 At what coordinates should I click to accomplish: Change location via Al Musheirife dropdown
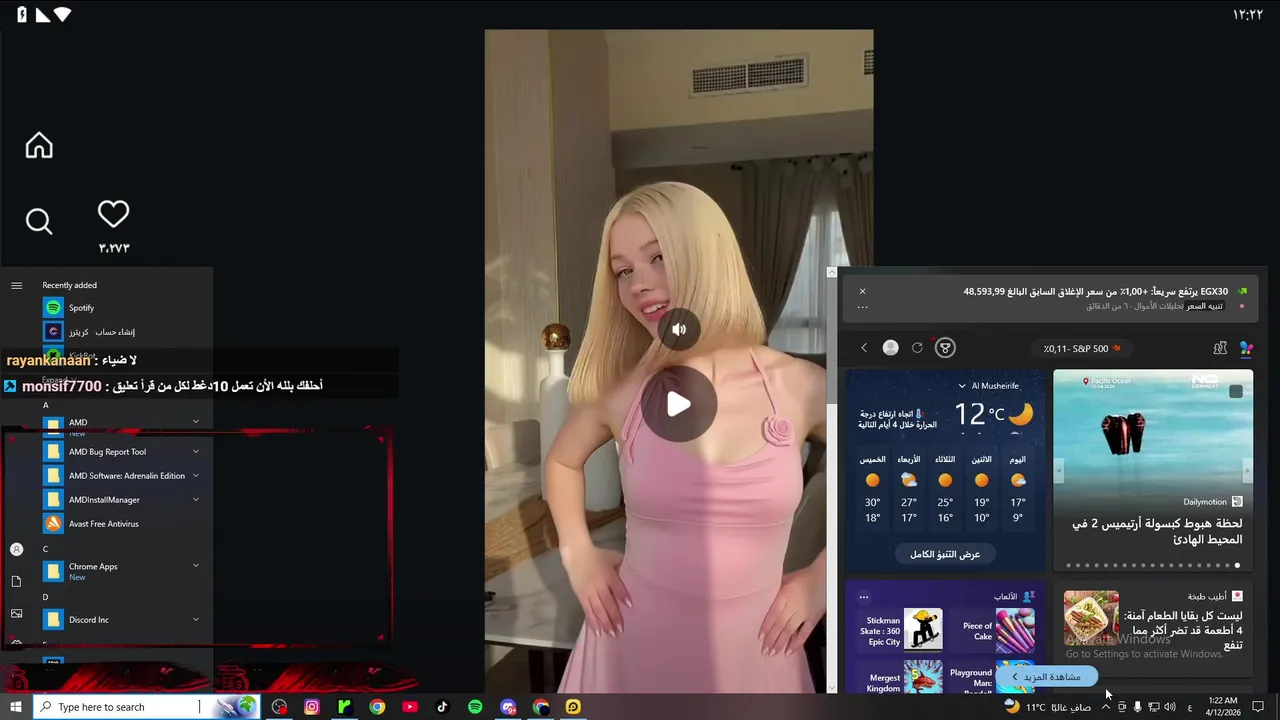pos(989,386)
